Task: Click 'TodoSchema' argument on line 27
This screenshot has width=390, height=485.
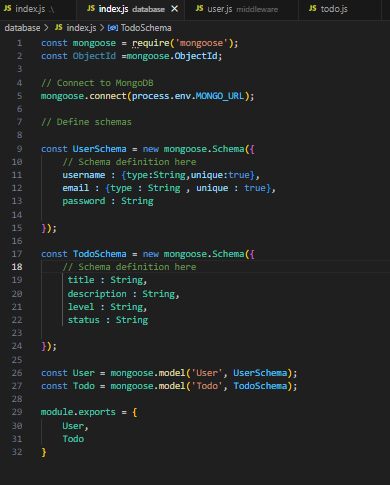Action: (x=260, y=386)
